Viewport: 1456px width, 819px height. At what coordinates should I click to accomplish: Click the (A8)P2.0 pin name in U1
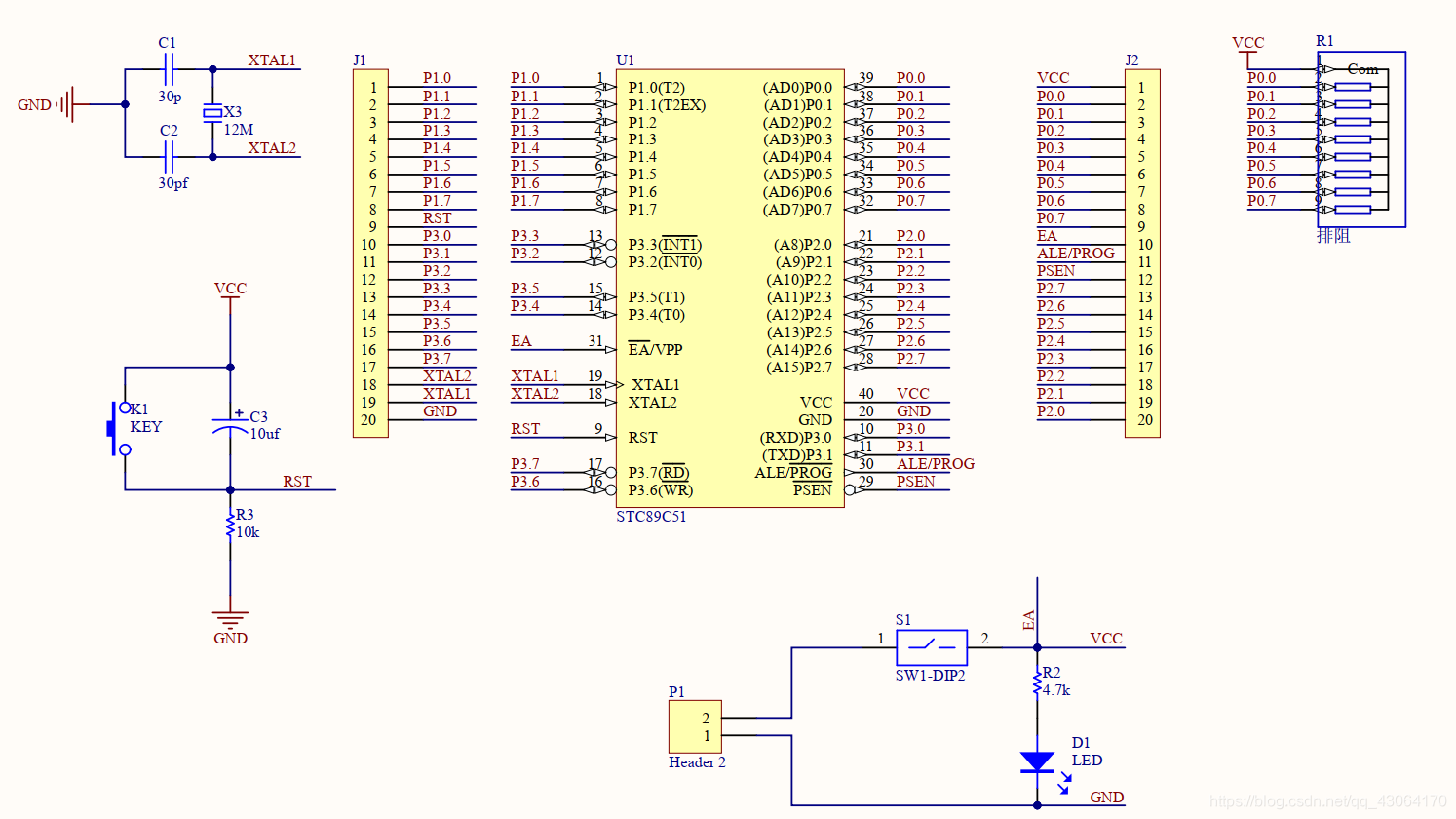pyautogui.click(x=803, y=245)
